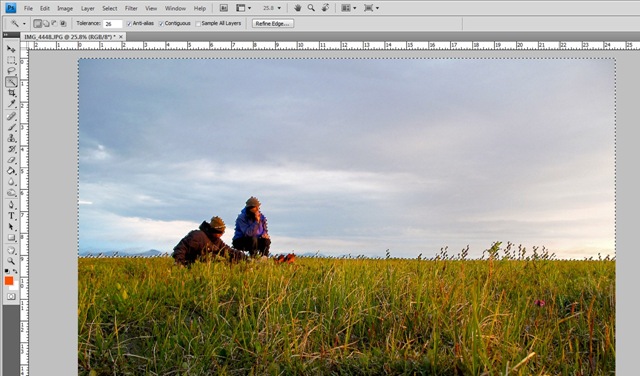The width and height of the screenshot is (640, 376).
Task: Toggle the Contiguous checkbox
Action: 161,24
